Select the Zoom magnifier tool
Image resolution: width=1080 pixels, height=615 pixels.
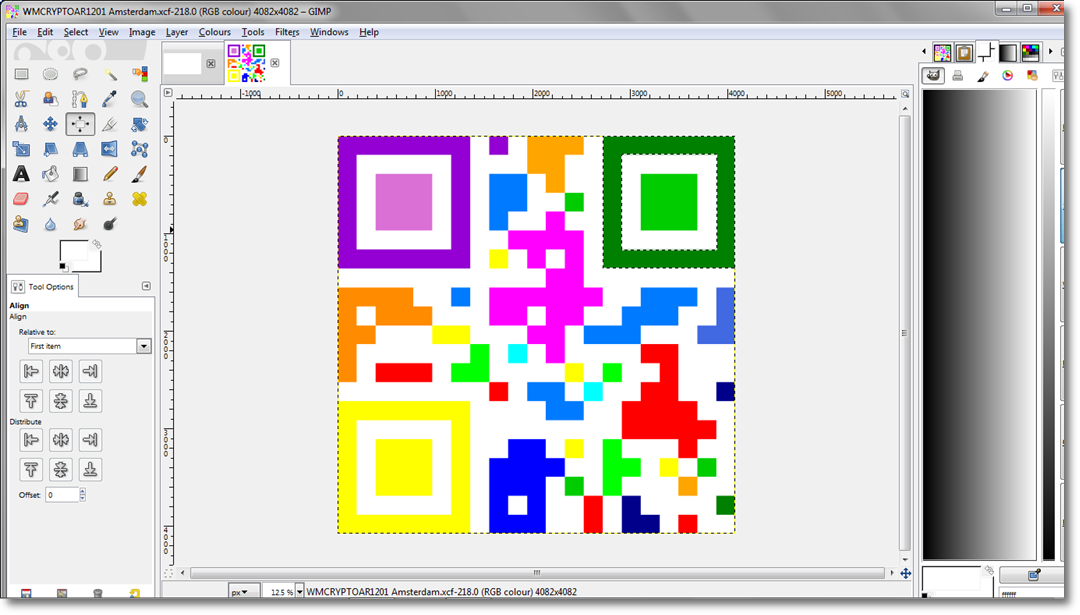(139, 99)
